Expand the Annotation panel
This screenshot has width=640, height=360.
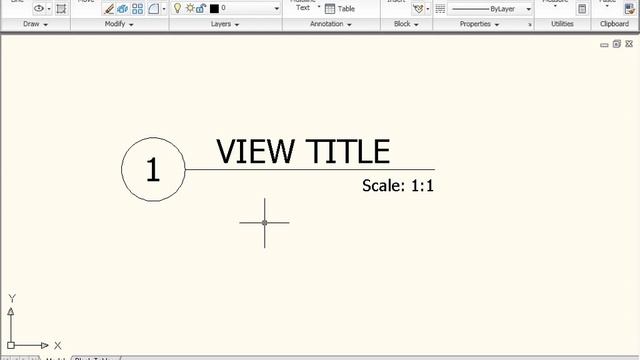tap(331, 24)
